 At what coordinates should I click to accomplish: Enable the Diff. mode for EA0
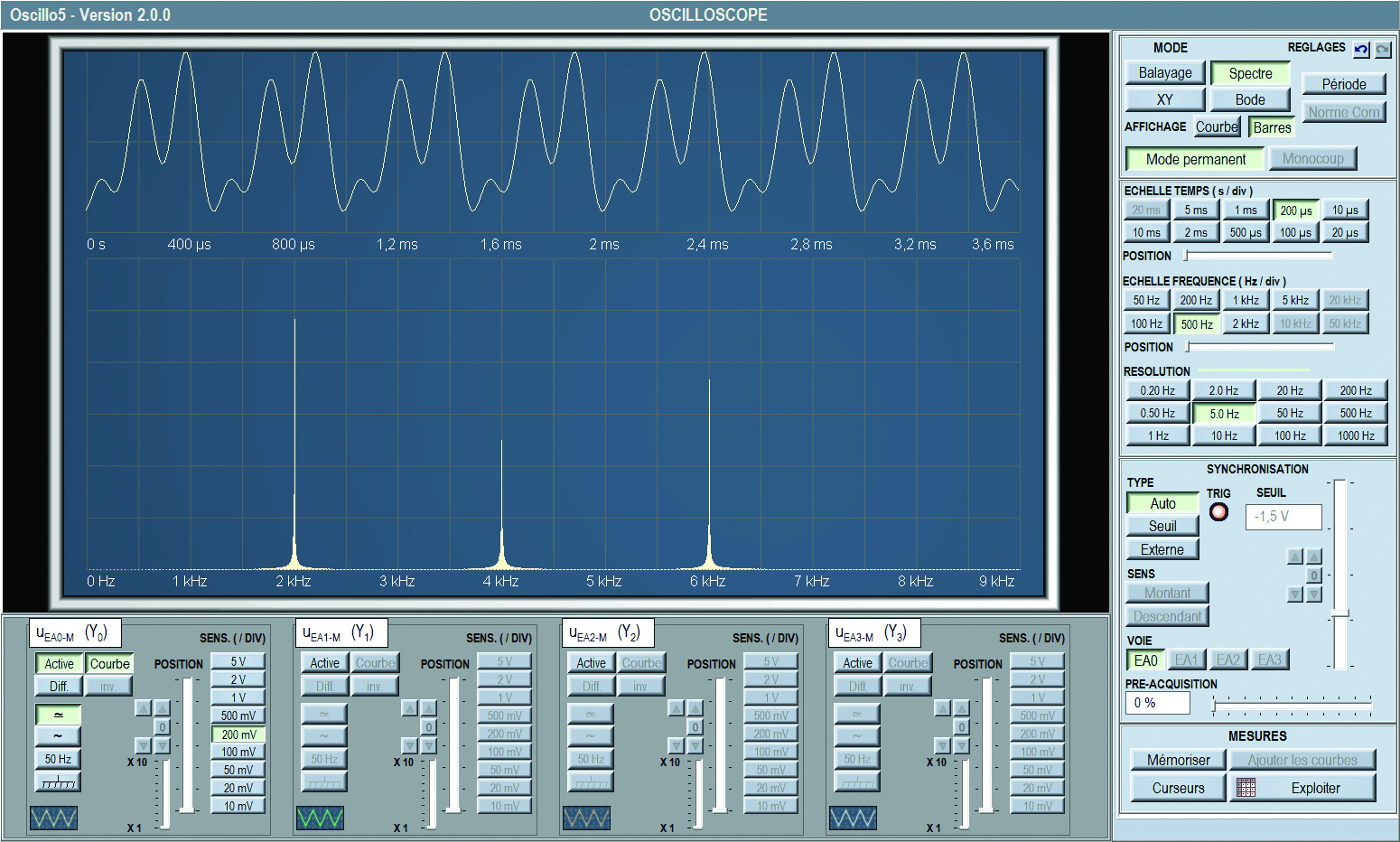tap(60, 687)
